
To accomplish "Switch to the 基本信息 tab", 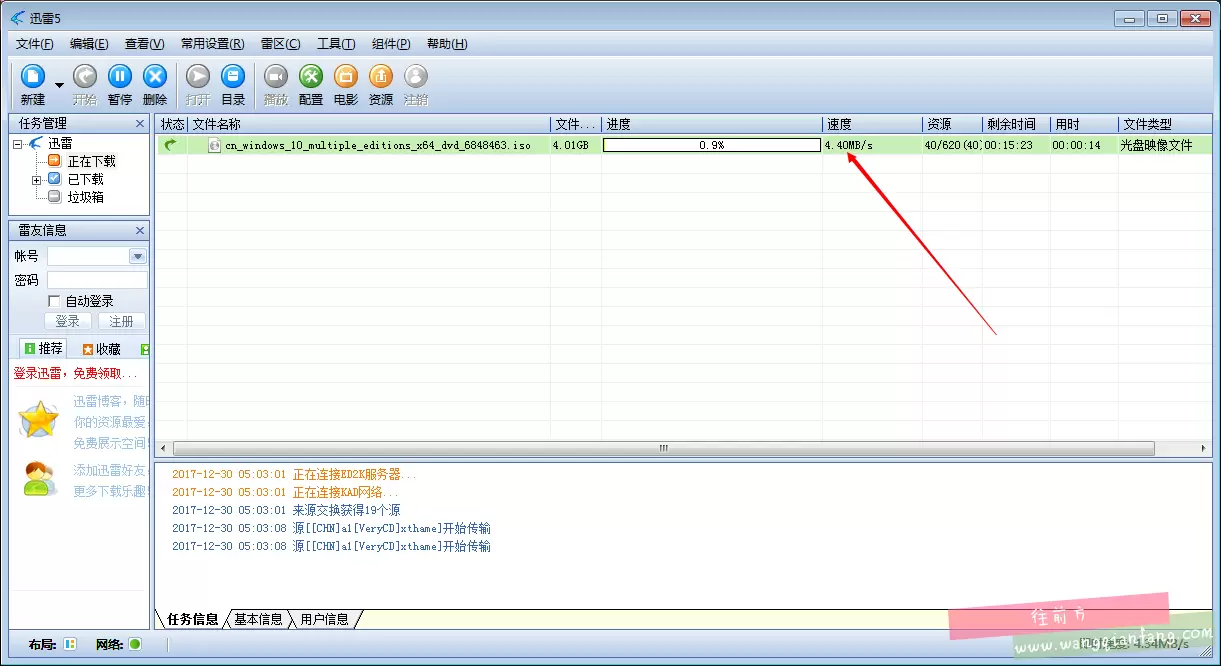I will point(258,619).
